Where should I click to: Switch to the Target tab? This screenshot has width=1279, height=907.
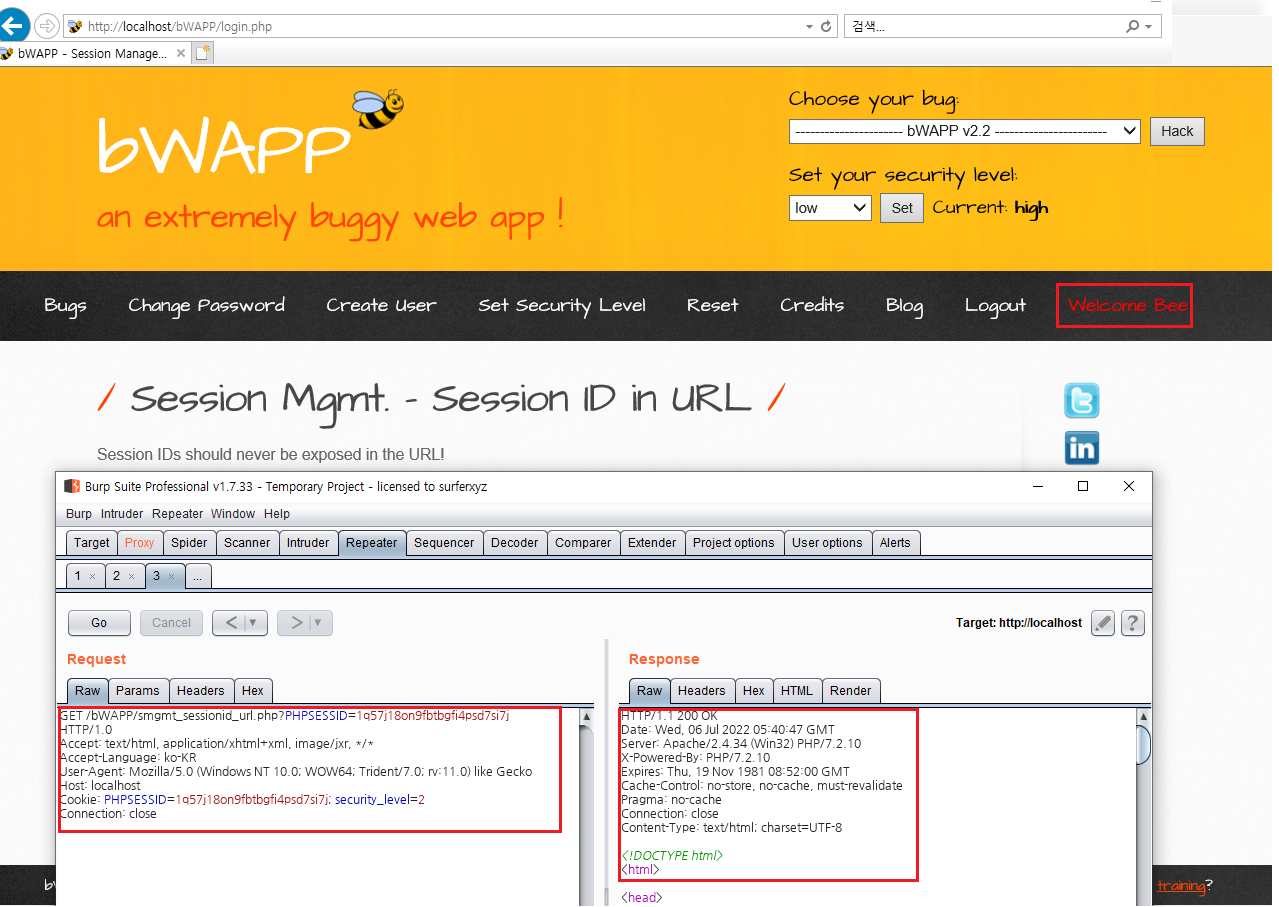pyautogui.click(x=92, y=543)
